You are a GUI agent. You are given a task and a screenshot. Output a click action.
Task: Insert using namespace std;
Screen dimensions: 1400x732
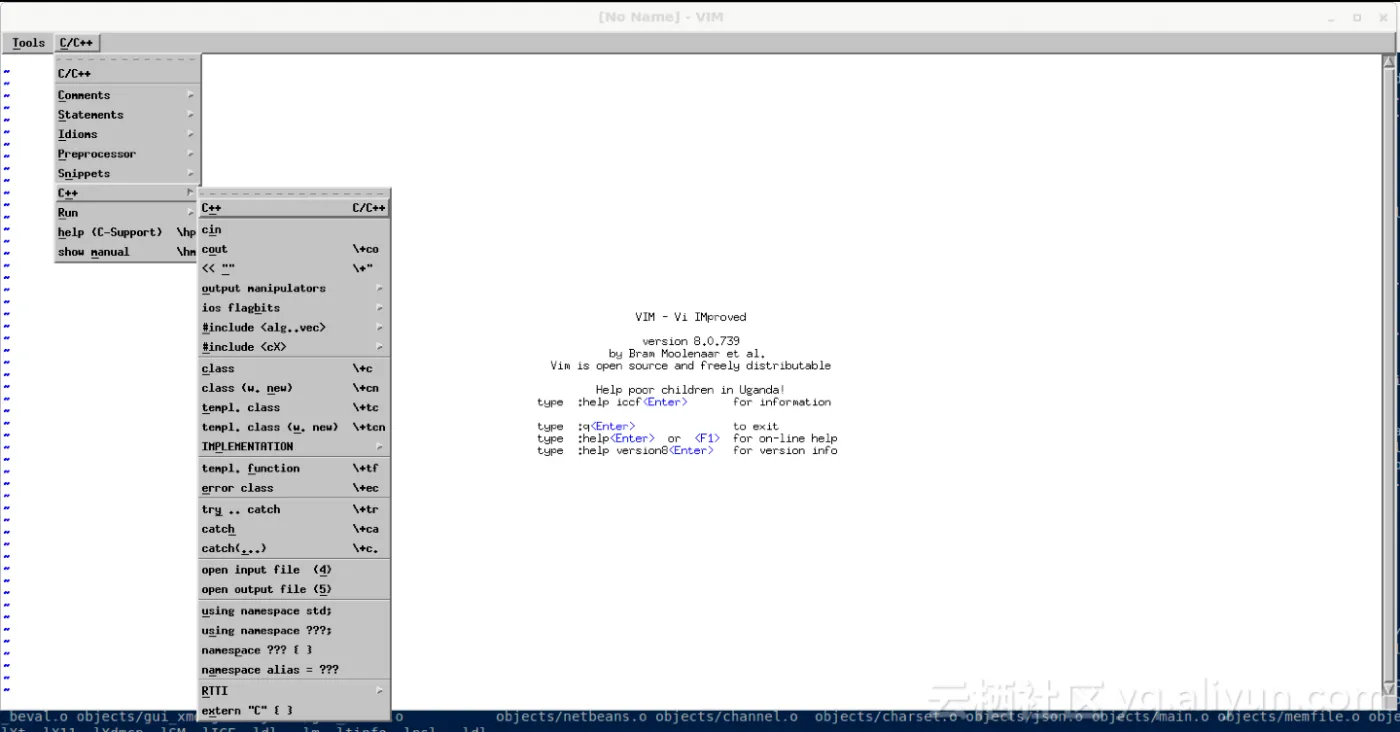point(295,611)
